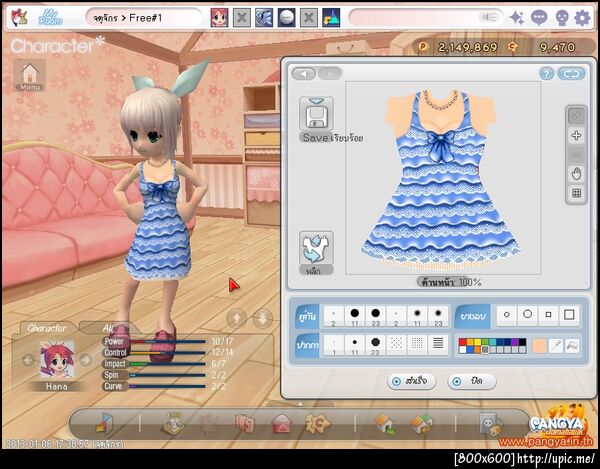Click the Save floppy disk icon

coord(316,114)
